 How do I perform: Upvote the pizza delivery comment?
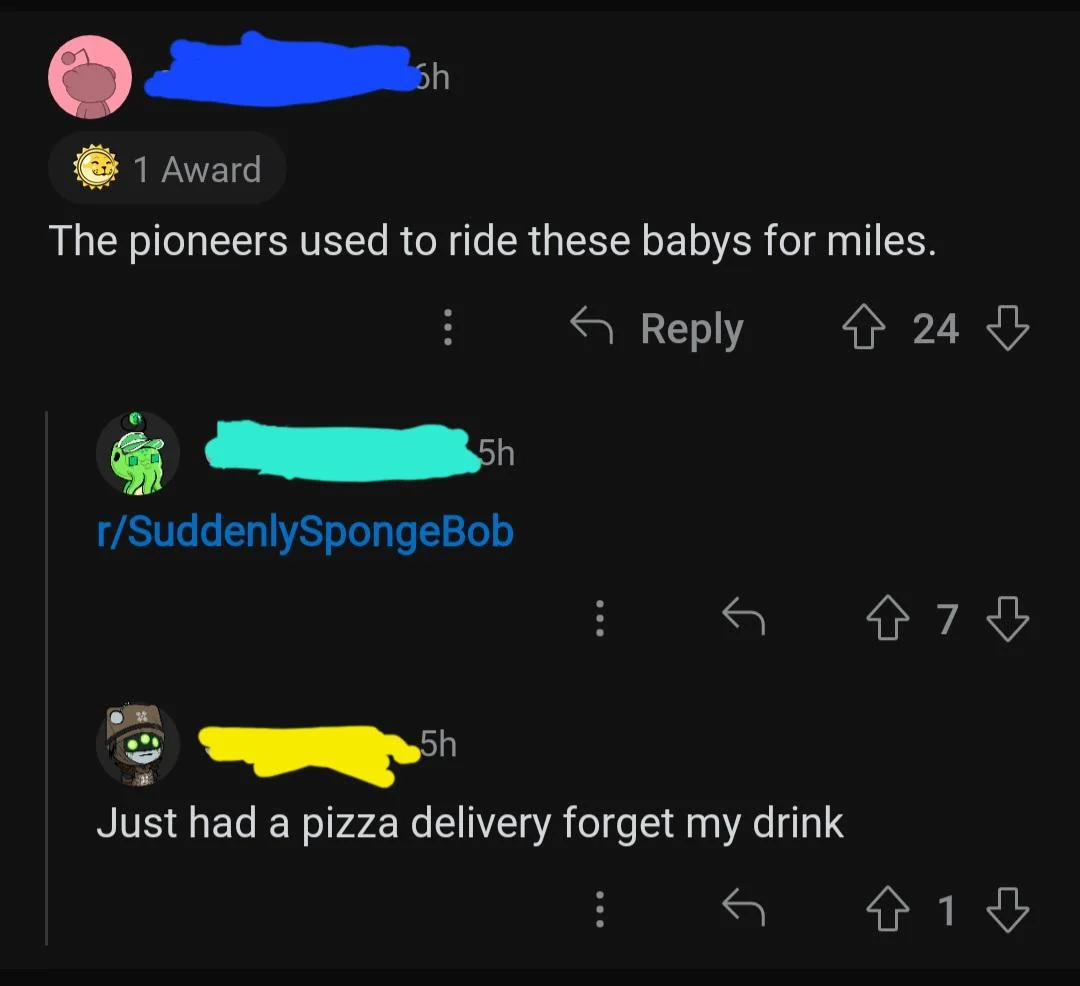(889, 909)
